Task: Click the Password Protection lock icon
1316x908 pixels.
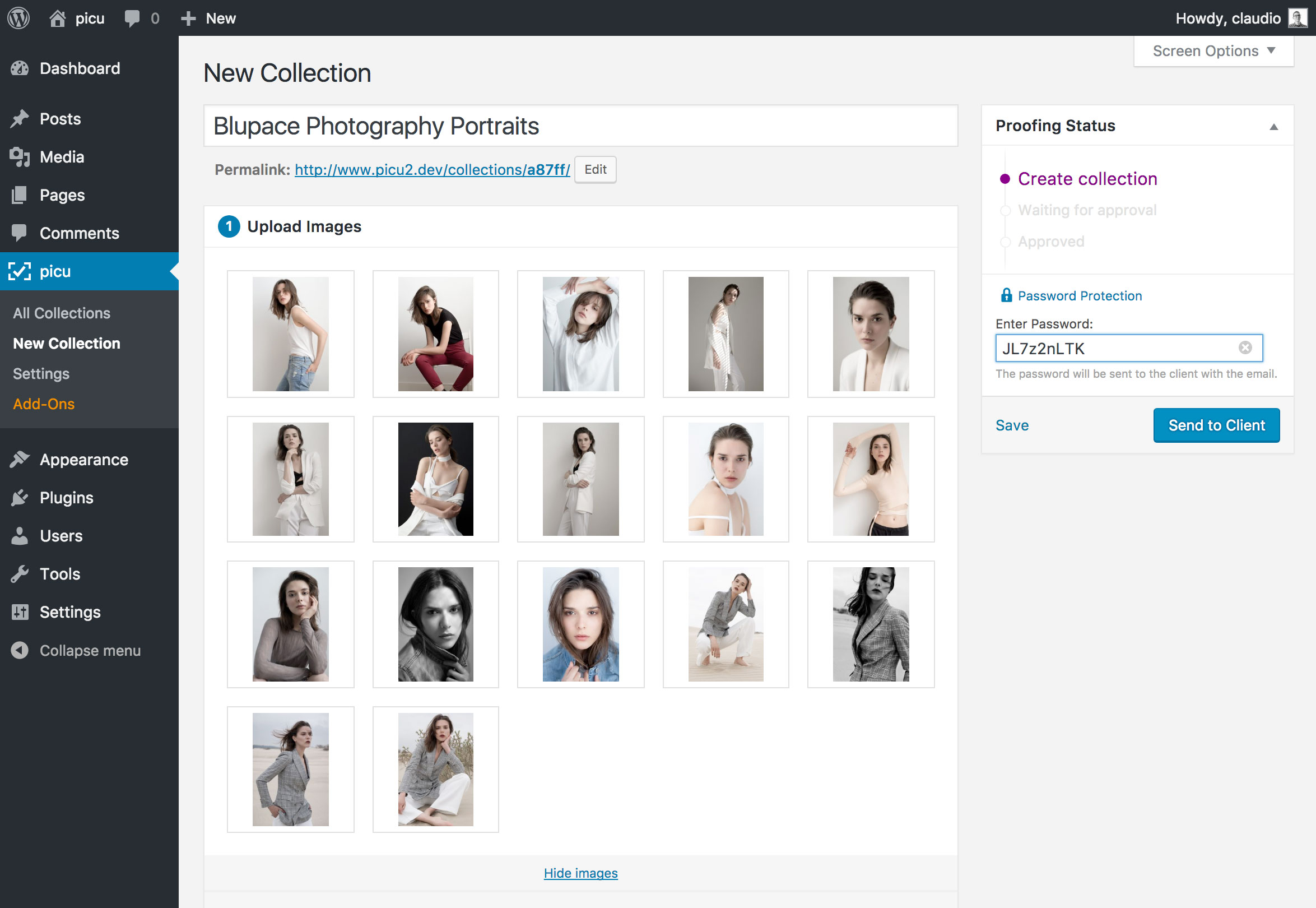Action: pyautogui.click(x=1006, y=295)
